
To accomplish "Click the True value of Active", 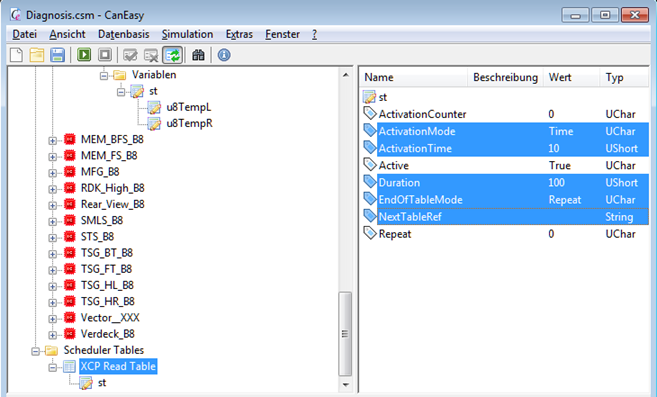I will 560,166.
